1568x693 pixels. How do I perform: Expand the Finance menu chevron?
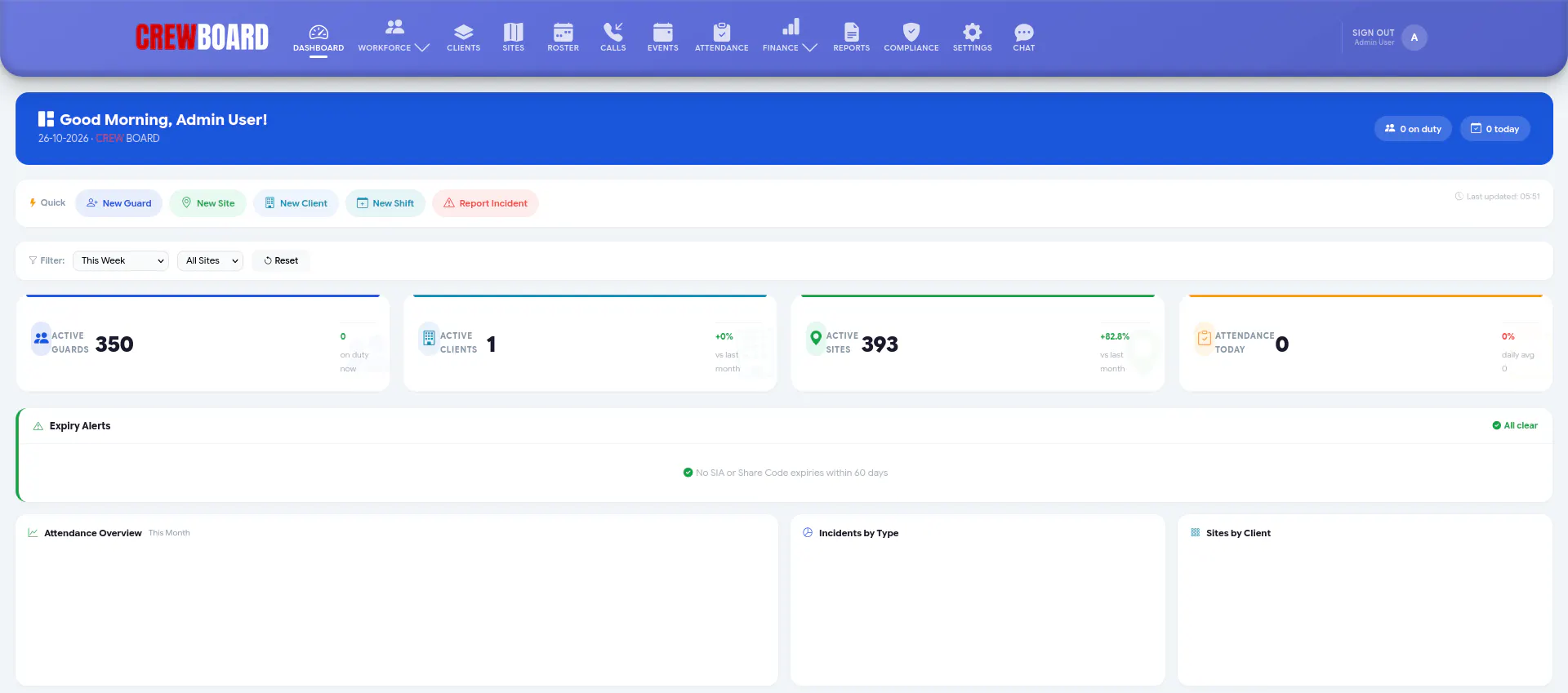[x=810, y=48]
